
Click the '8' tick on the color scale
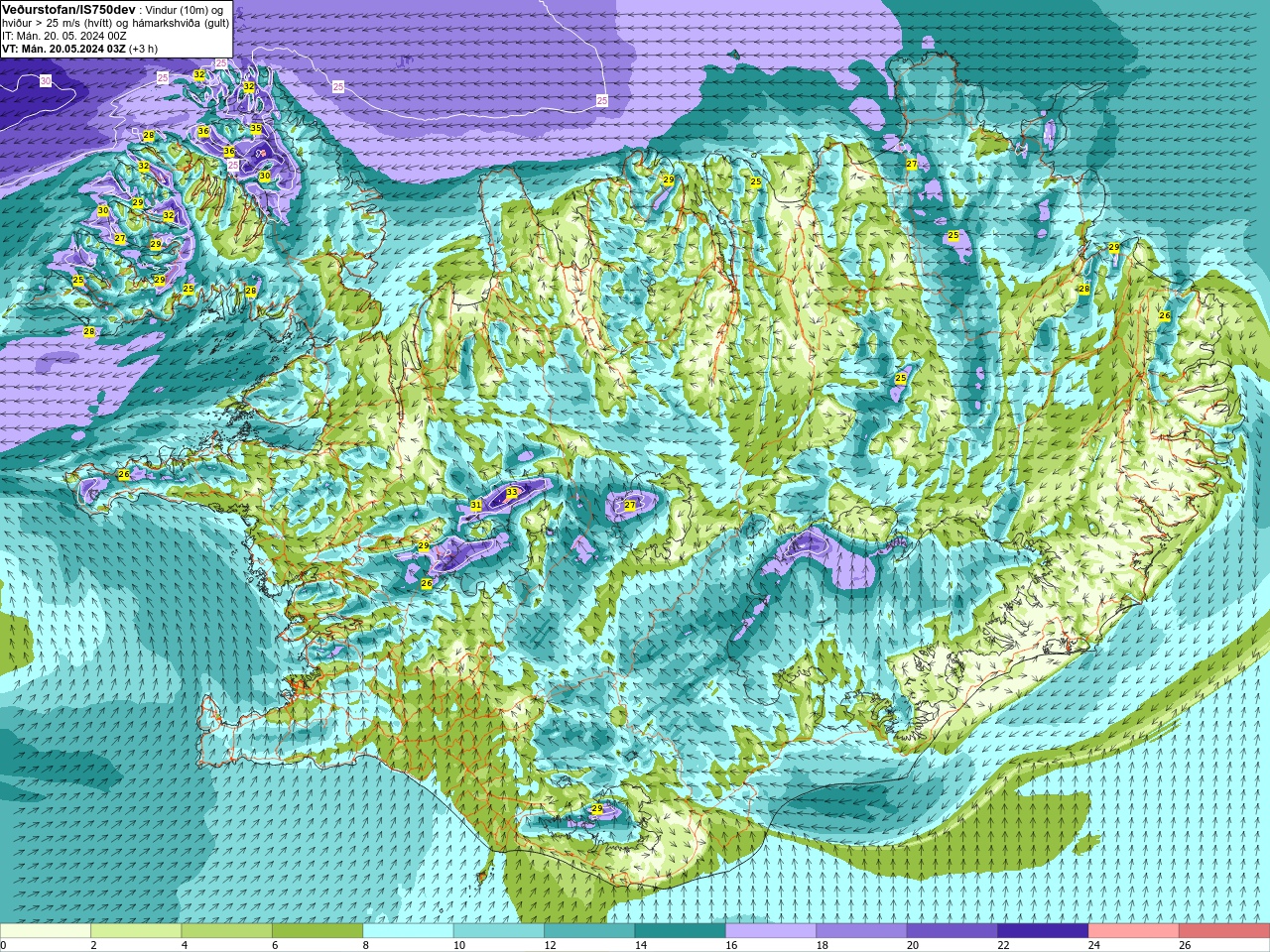365,945
